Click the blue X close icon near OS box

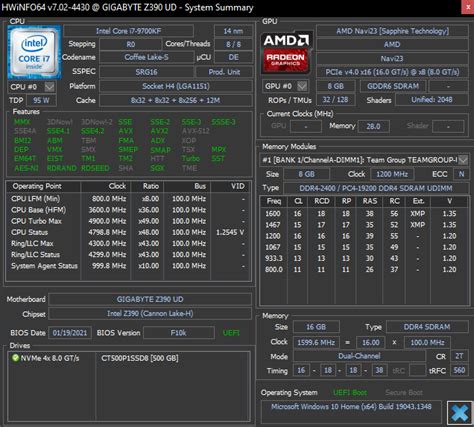(460, 413)
